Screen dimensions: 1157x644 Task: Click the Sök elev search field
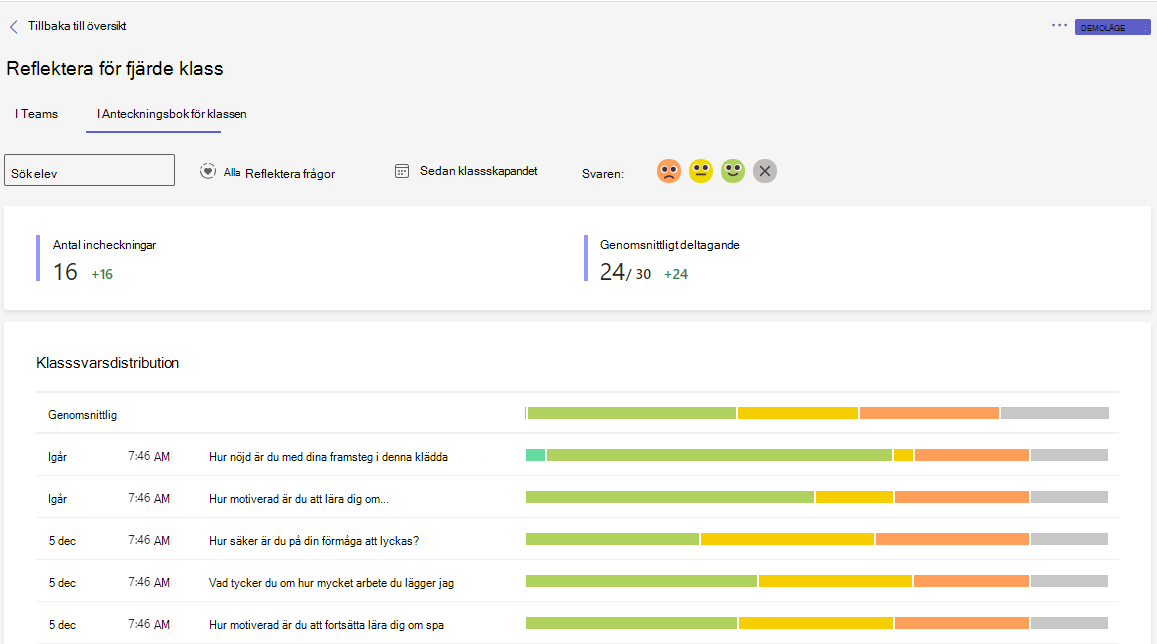point(89,170)
